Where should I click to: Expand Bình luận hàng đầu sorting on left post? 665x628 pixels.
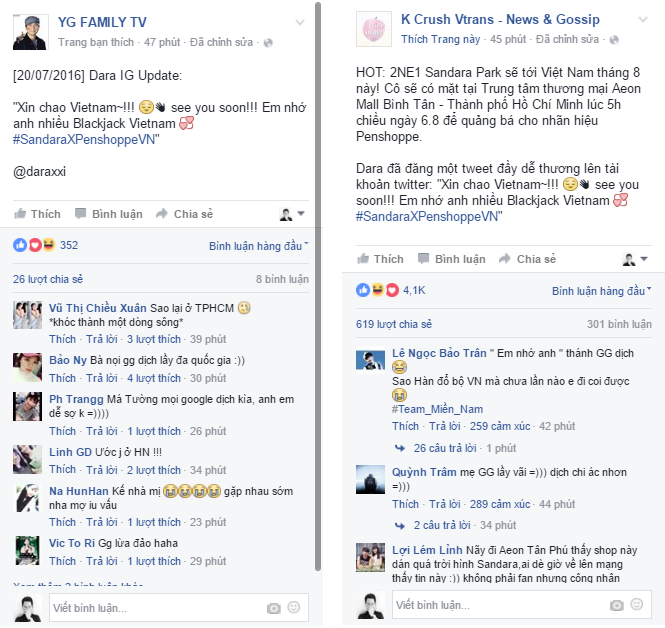(x=259, y=246)
